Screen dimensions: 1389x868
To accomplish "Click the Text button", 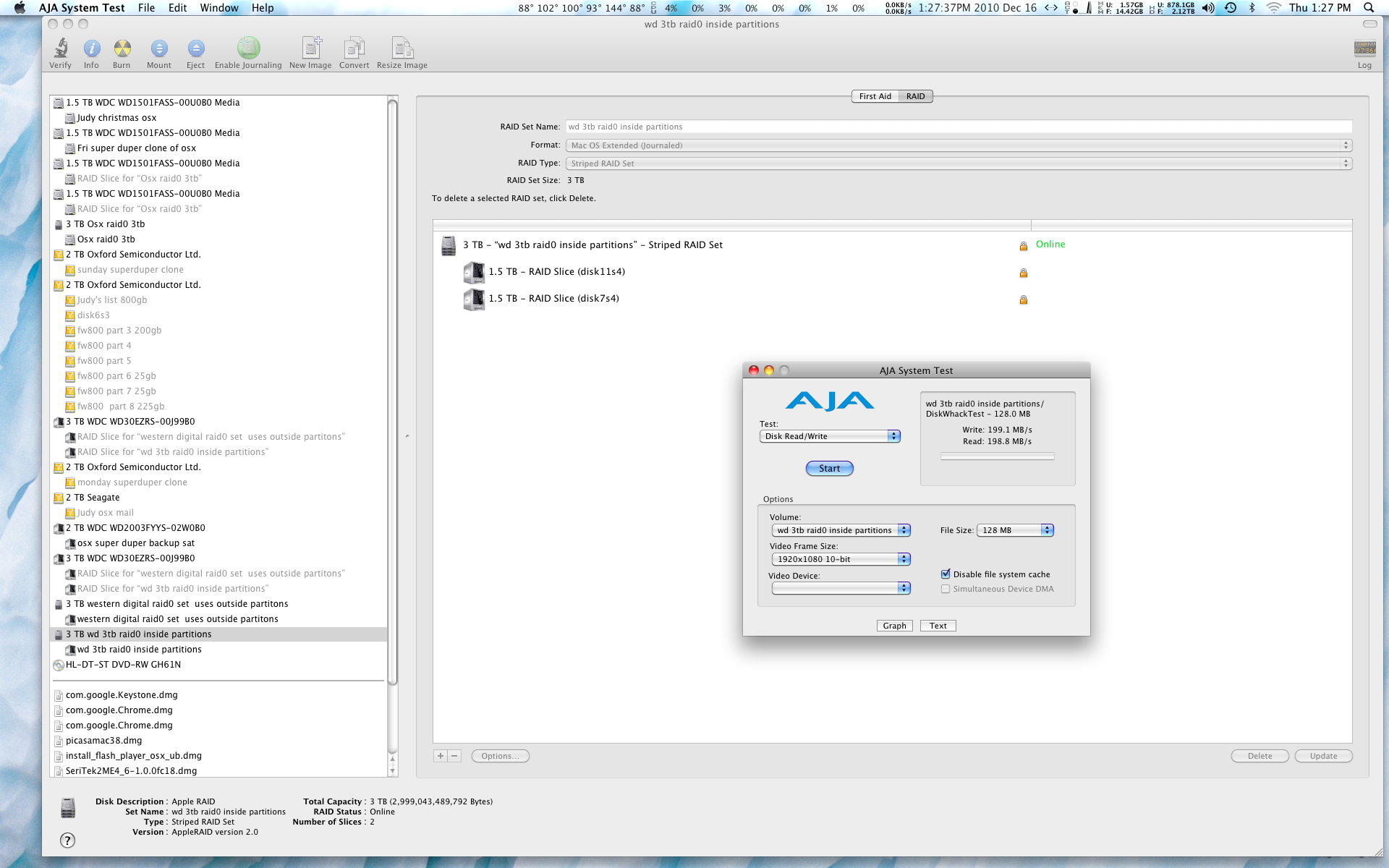I will [x=938, y=626].
